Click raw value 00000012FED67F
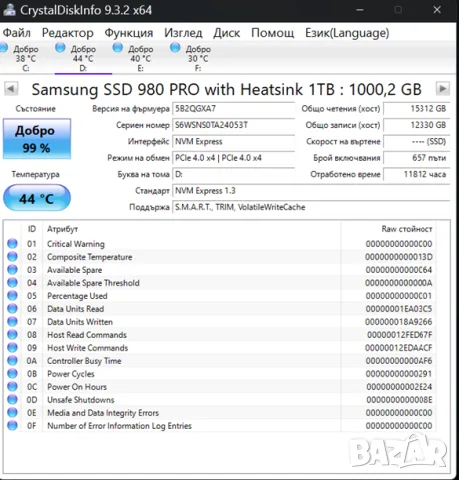This screenshot has height=480, width=459. click(x=399, y=335)
